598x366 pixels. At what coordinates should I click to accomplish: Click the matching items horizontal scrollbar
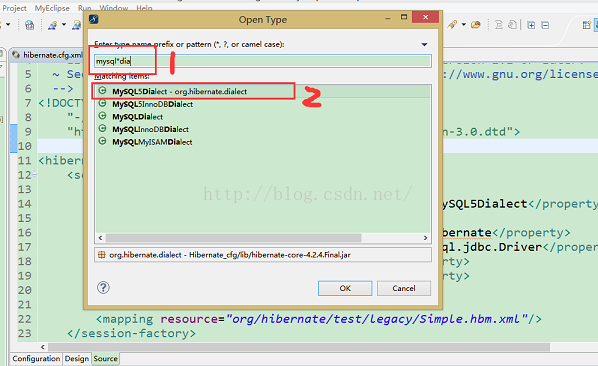point(263,238)
